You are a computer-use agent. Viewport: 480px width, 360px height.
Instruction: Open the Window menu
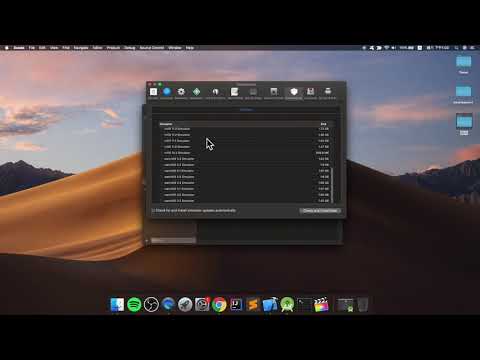coord(175,48)
